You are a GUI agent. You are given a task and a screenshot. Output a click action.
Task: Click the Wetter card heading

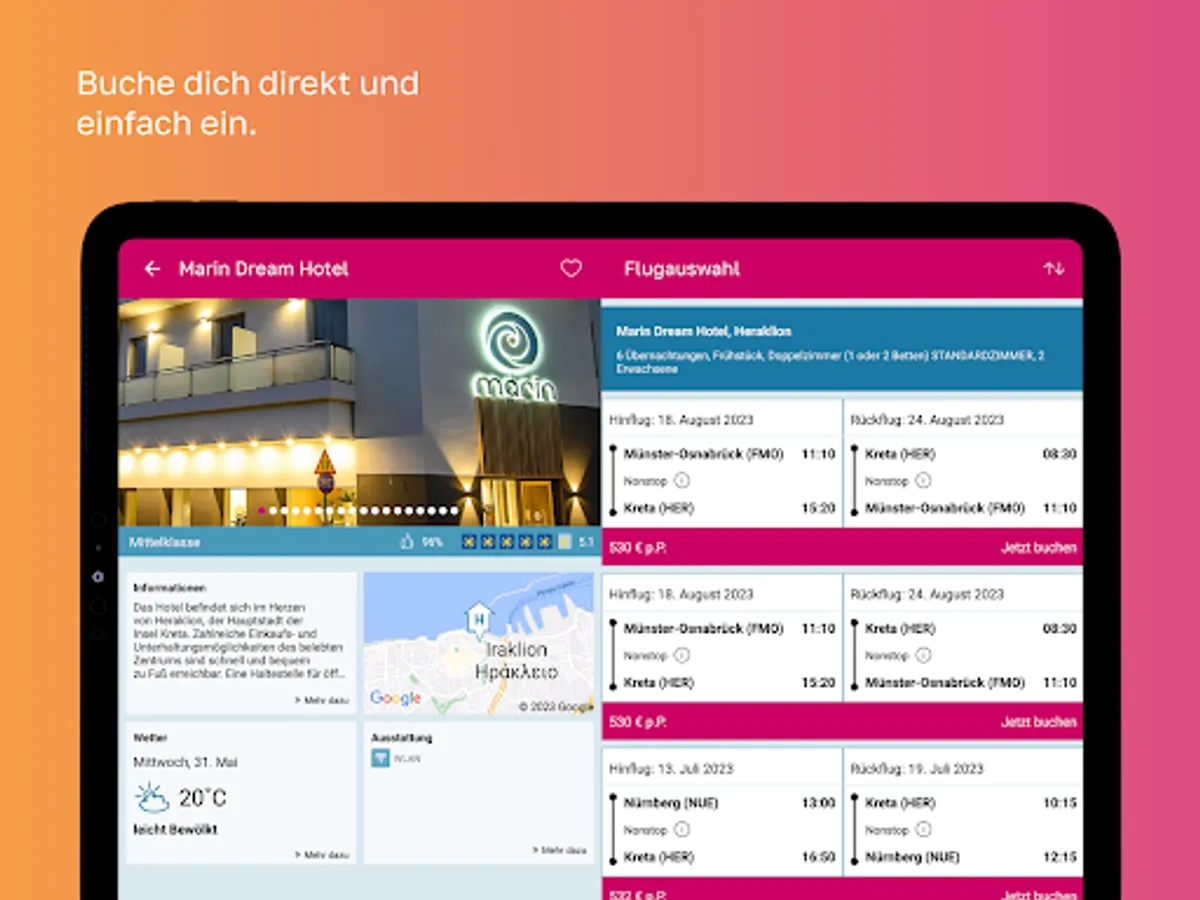(150, 738)
